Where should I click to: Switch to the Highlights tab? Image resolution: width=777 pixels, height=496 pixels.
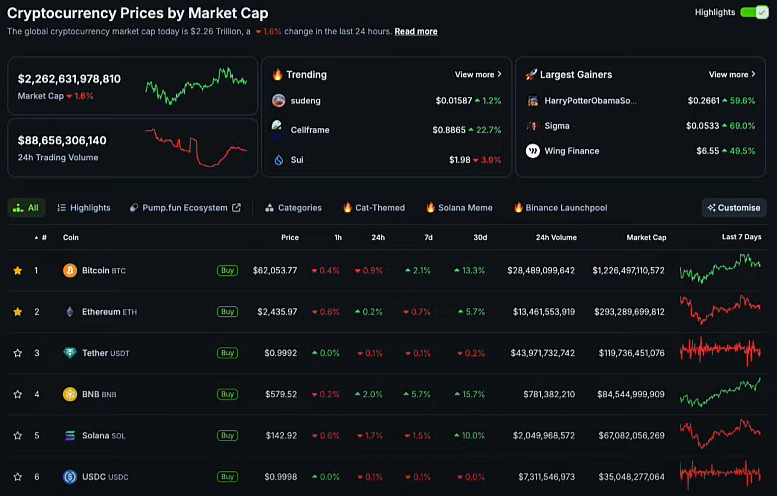(84, 208)
